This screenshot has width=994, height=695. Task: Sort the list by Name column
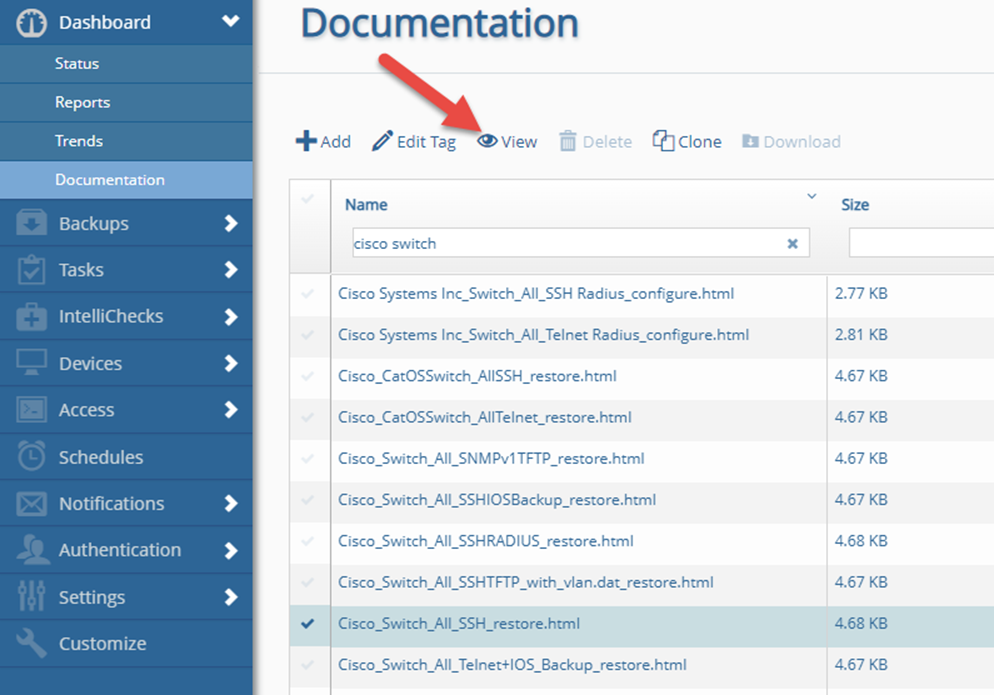click(367, 205)
